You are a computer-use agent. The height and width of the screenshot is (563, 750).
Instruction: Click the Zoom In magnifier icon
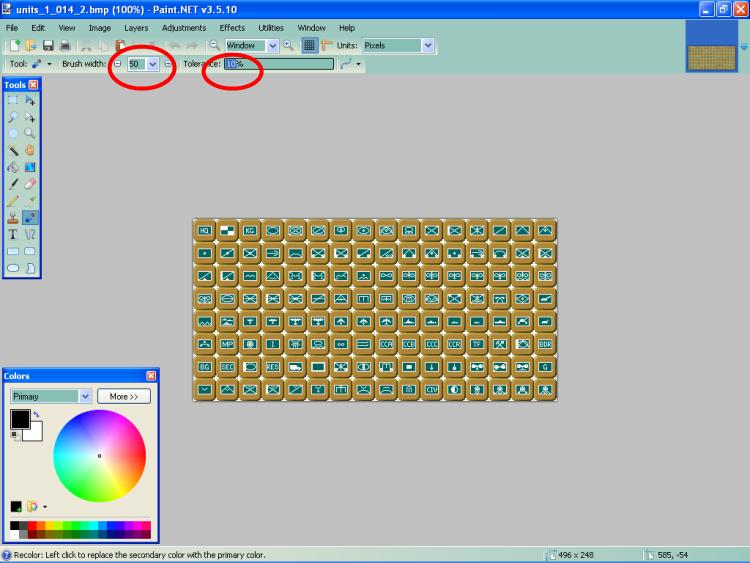(x=288, y=45)
